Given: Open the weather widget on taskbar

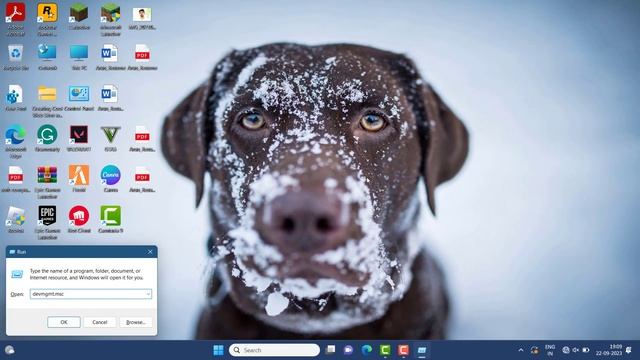Looking at the screenshot, I should click(9, 350).
